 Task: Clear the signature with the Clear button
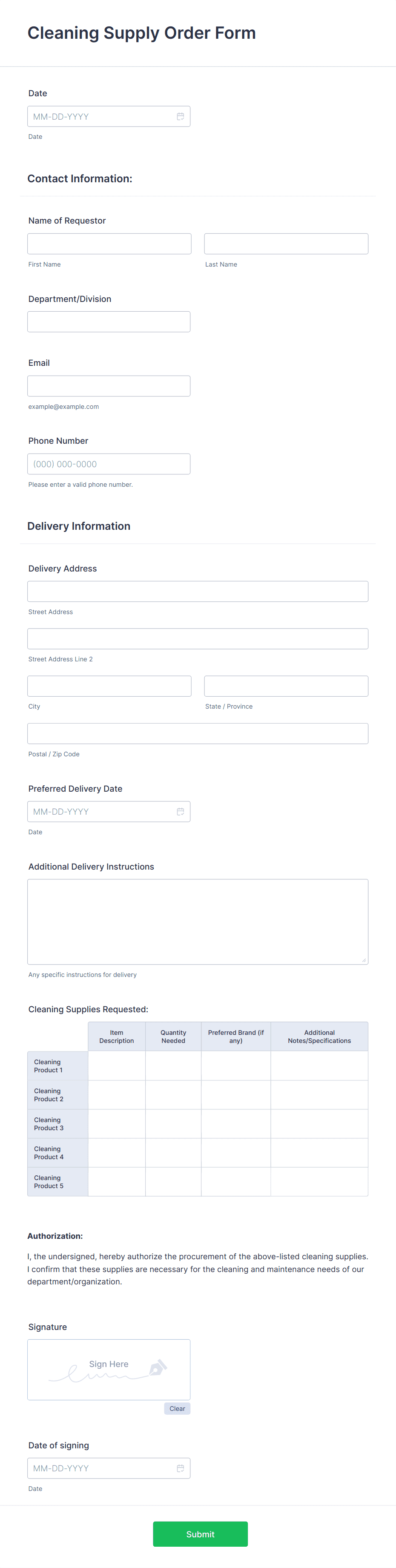pos(177,1409)
